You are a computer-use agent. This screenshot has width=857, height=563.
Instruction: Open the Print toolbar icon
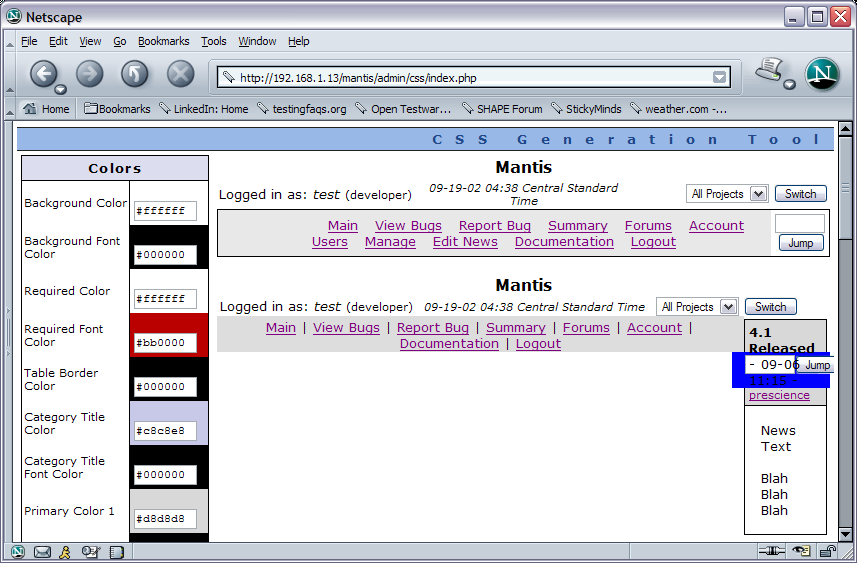pos(770,70)
